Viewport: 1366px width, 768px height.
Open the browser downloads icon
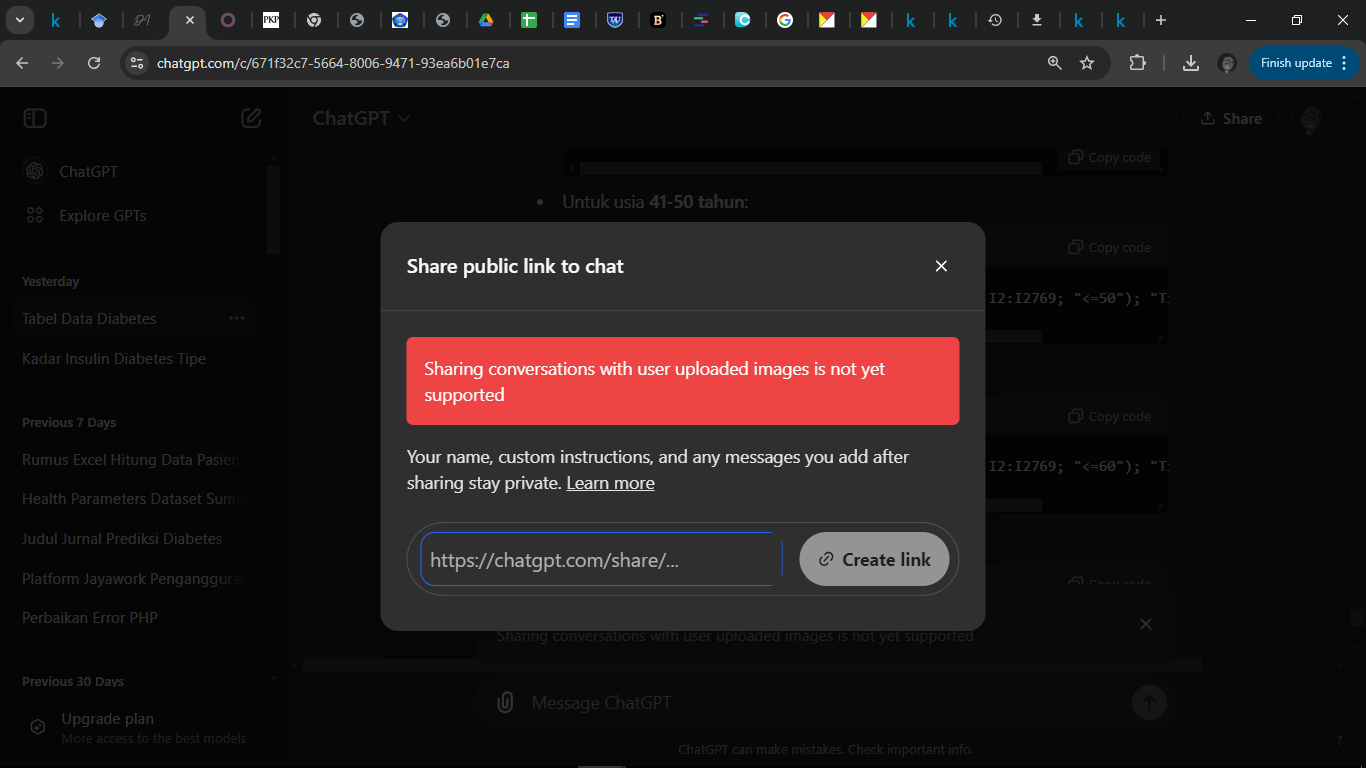click(x=1190, y=63)
